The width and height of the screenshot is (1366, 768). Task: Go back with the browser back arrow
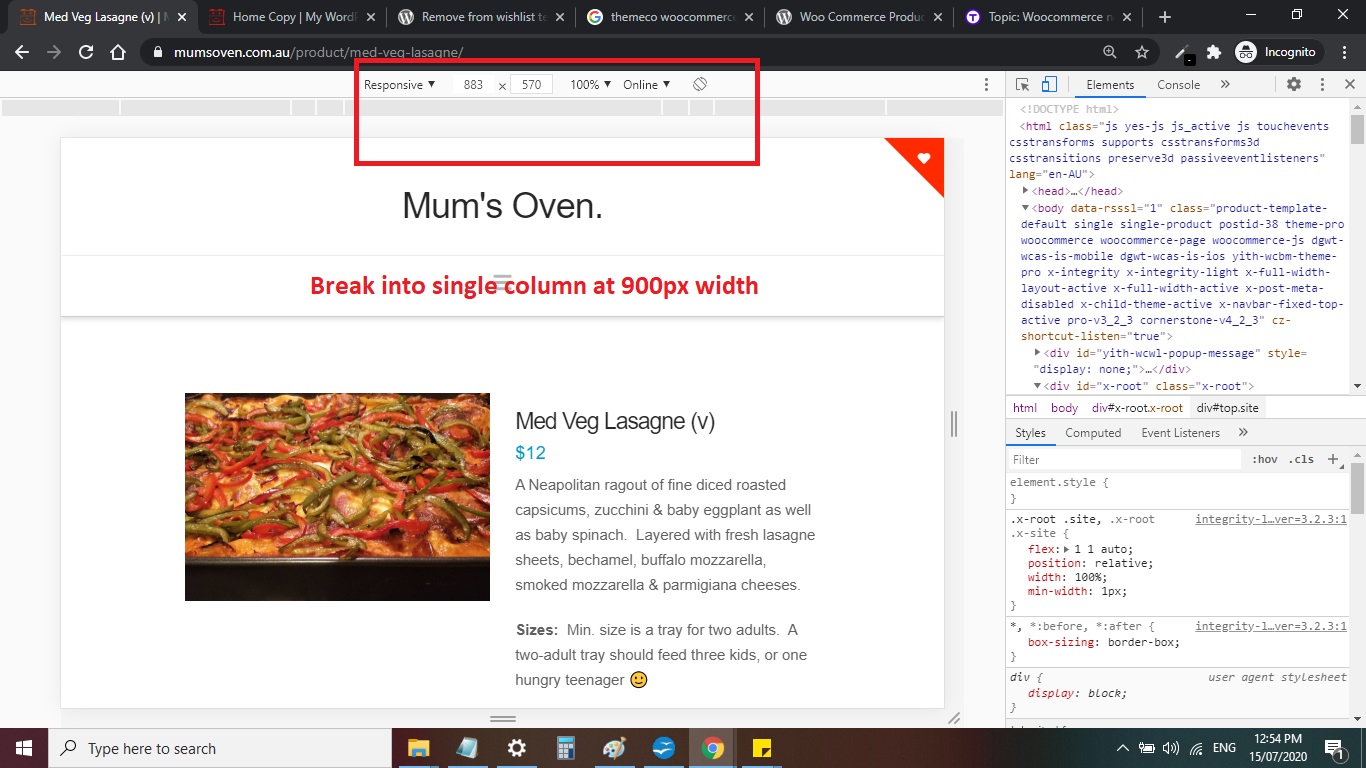click(22, 52)
